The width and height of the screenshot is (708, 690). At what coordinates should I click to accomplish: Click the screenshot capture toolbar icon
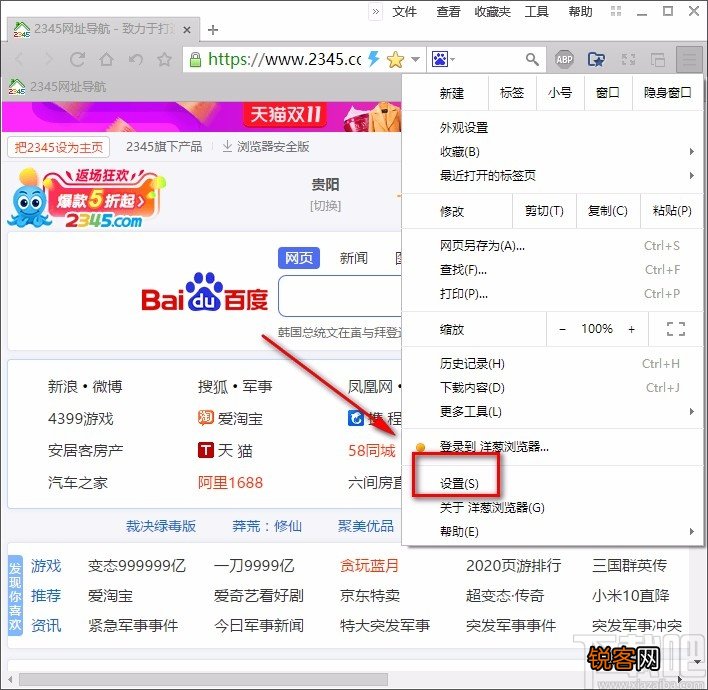click(628, 59)
